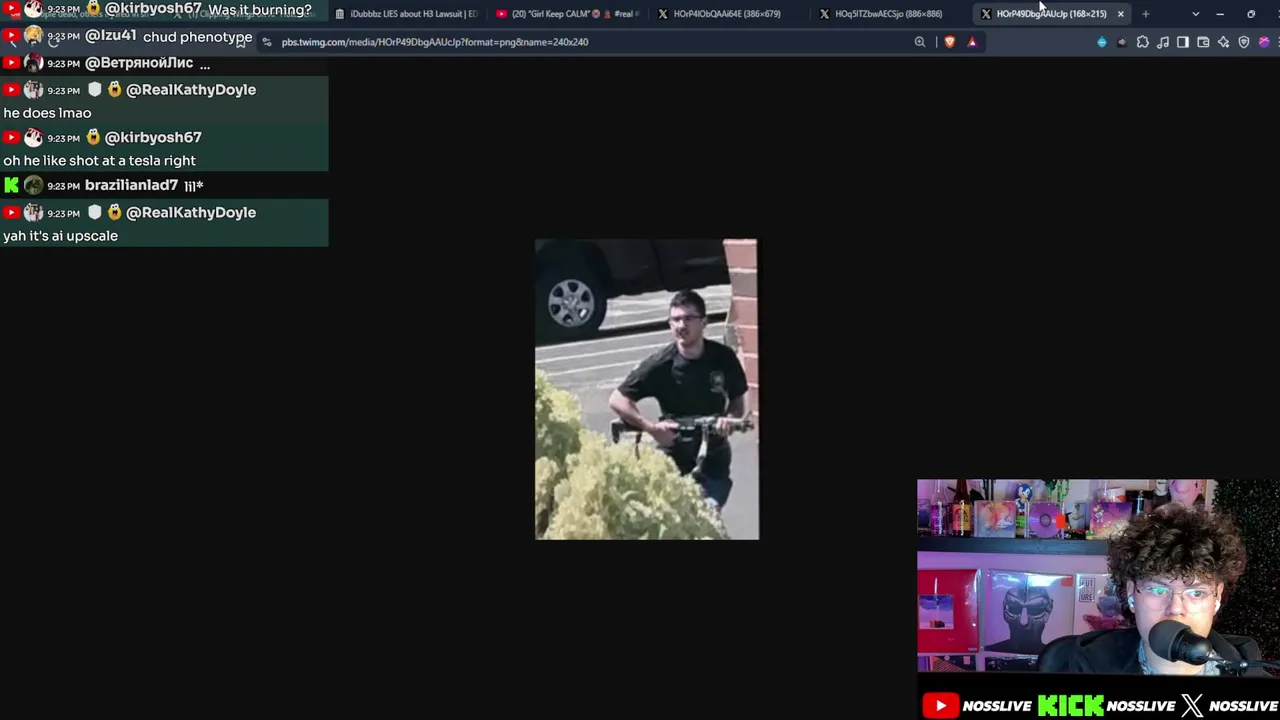Click the moderator shield badge above "yah it's ai upscale"
This screenshot has height=720, width=1280.
[x=95, y=212]
